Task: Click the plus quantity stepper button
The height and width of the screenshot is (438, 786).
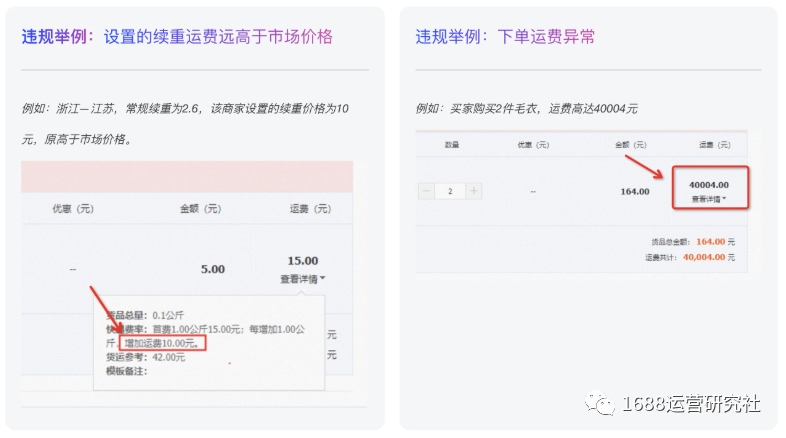Action: point(474,191)
